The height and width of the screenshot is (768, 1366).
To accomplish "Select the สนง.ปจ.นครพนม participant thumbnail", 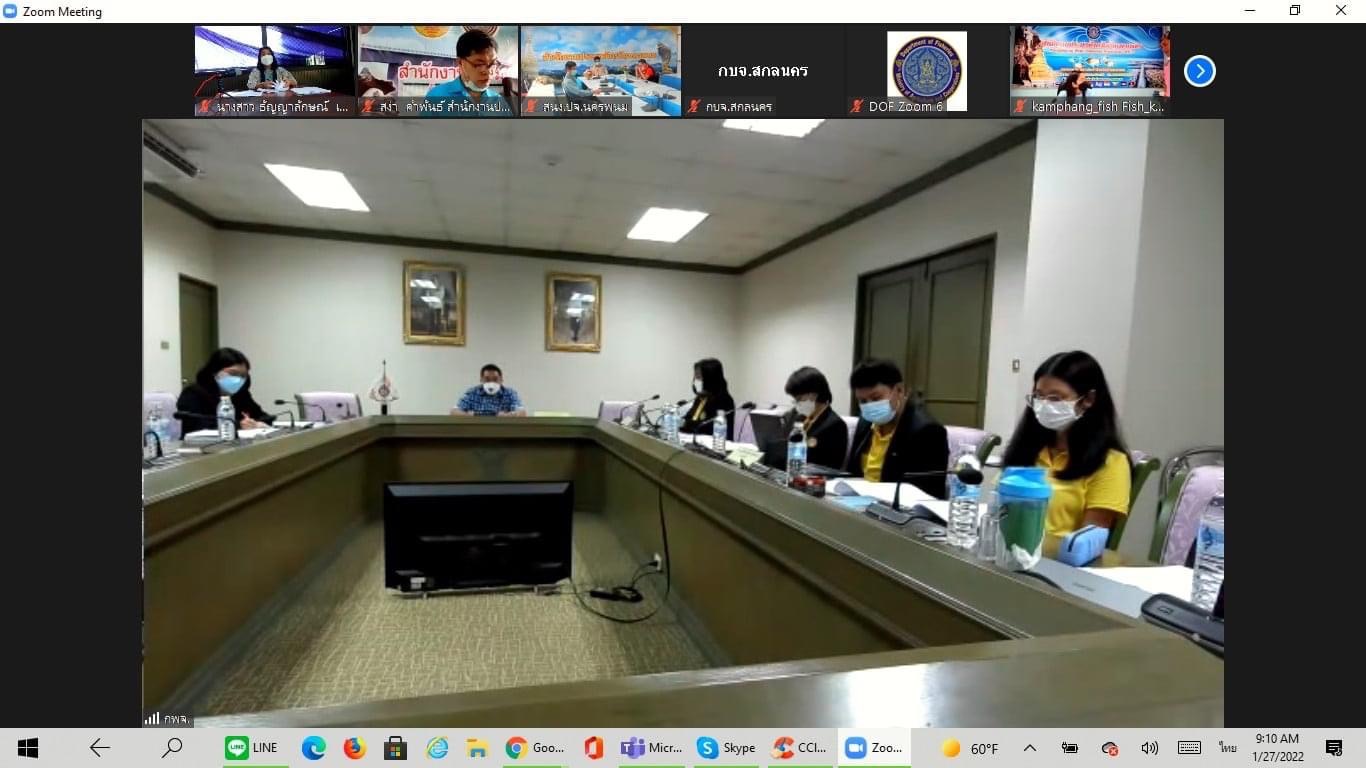I will pyautogui.click(x=601, y=71).
